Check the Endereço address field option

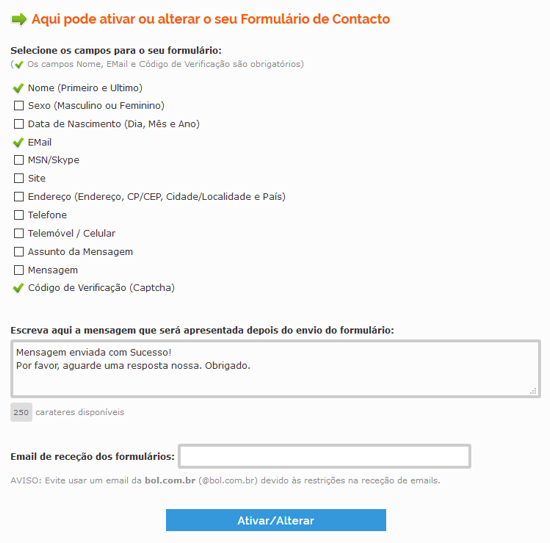pos(19,196)
